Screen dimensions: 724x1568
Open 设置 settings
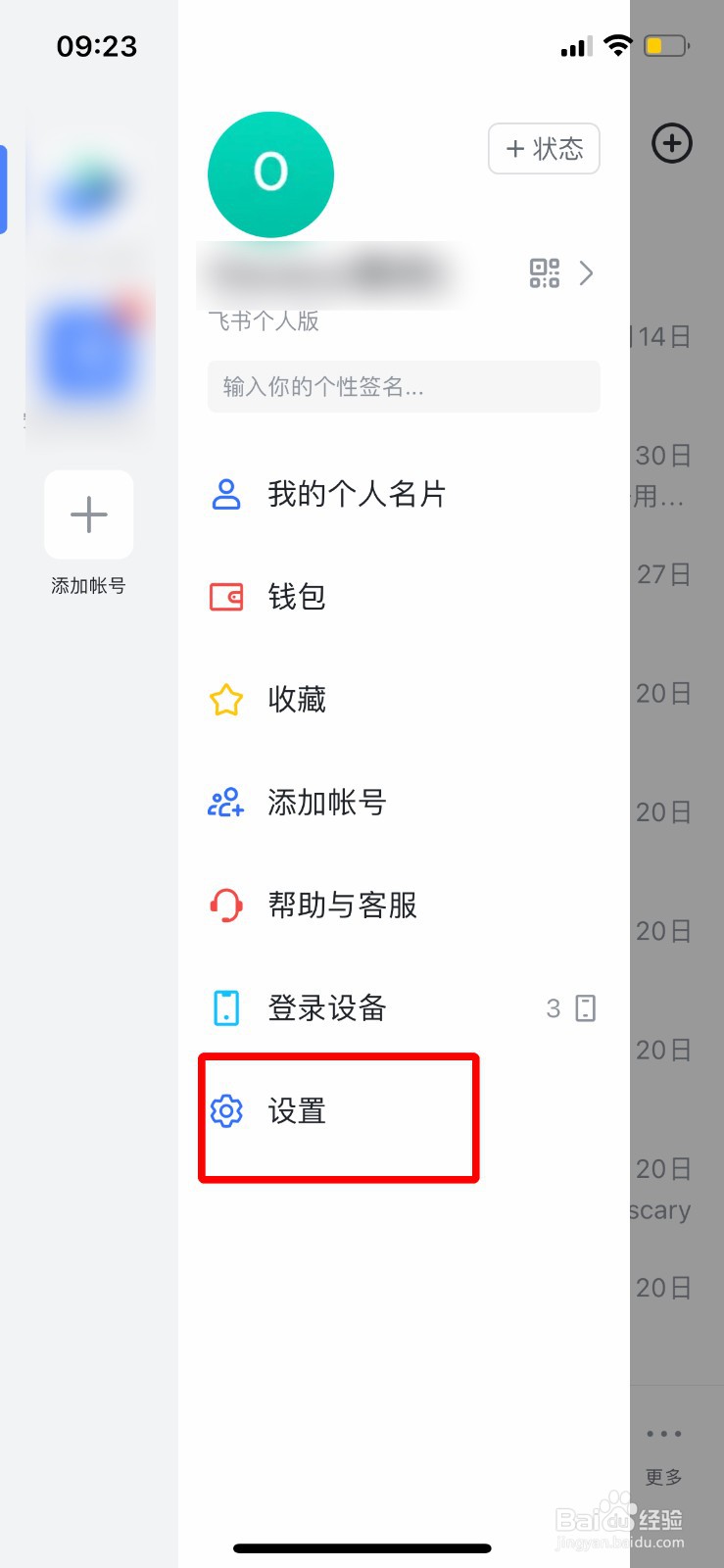[x=297, y=1111]
